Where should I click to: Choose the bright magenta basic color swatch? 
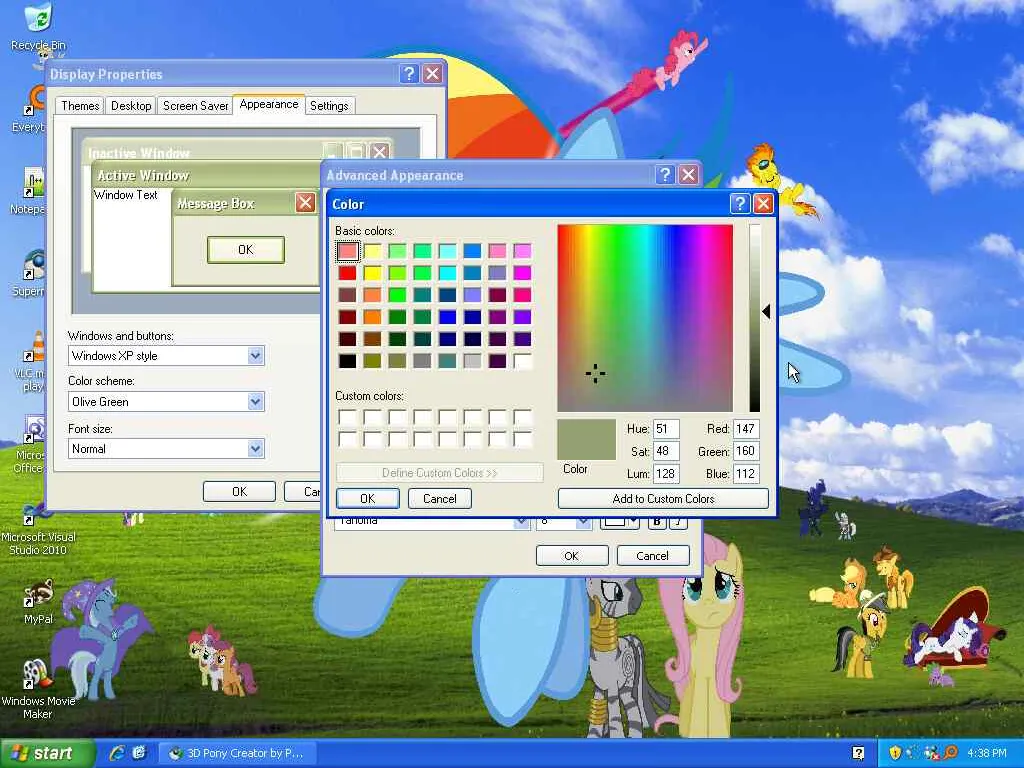pos(522,272)
